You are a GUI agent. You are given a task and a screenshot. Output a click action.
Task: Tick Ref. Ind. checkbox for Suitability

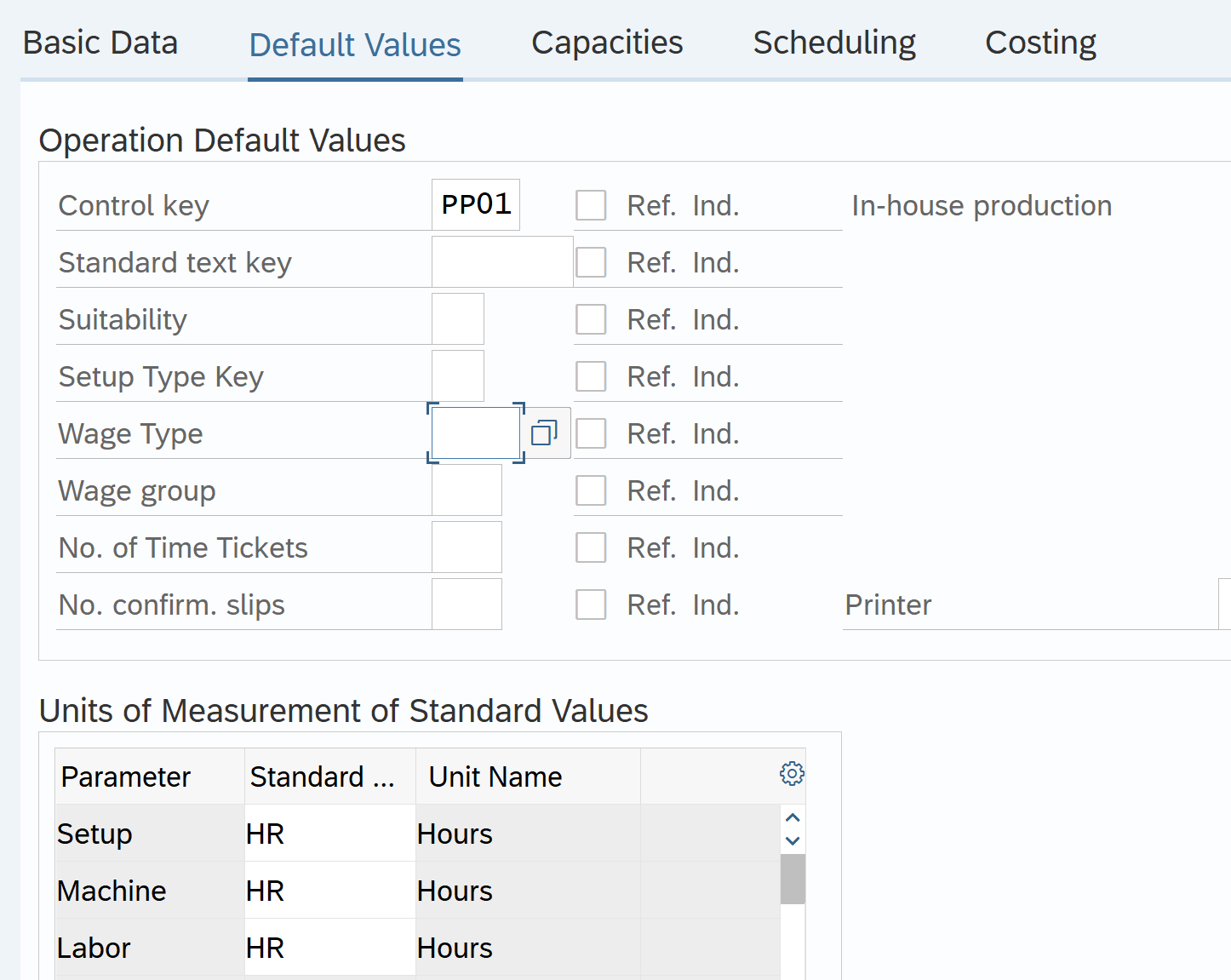(x=591, y=319)
